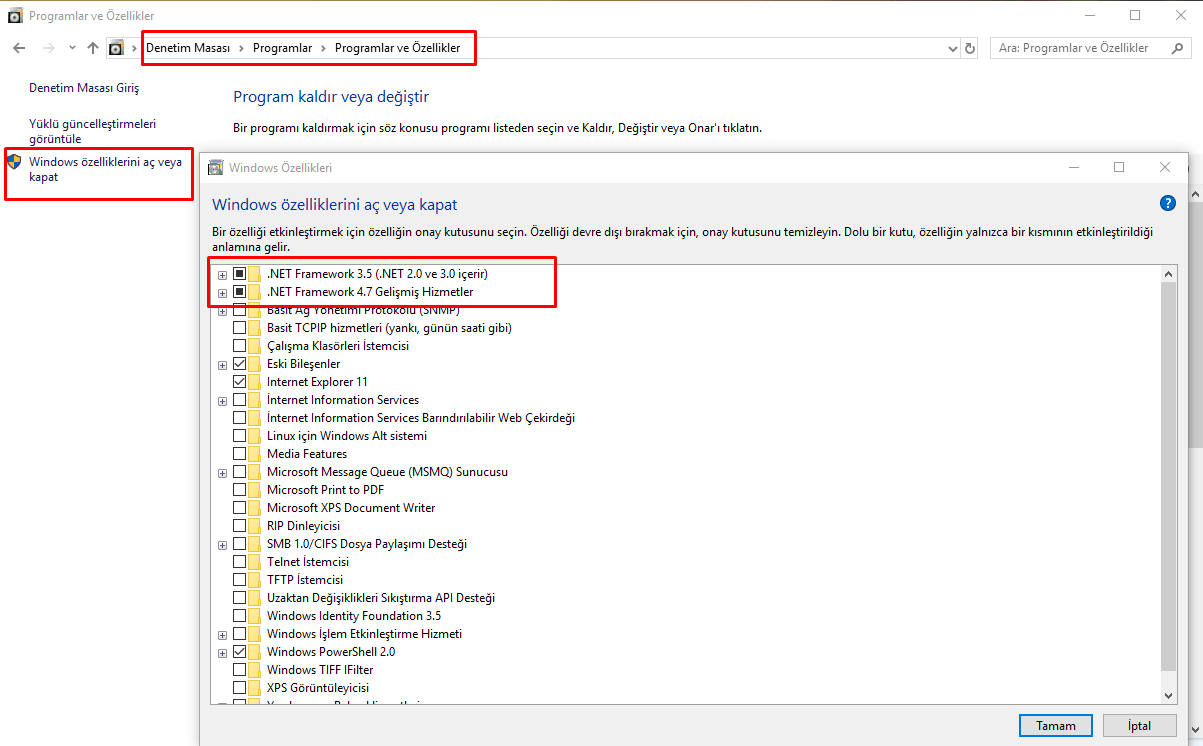Click the forward navigation arrow

pyautogui.click(x=48, y=48)
